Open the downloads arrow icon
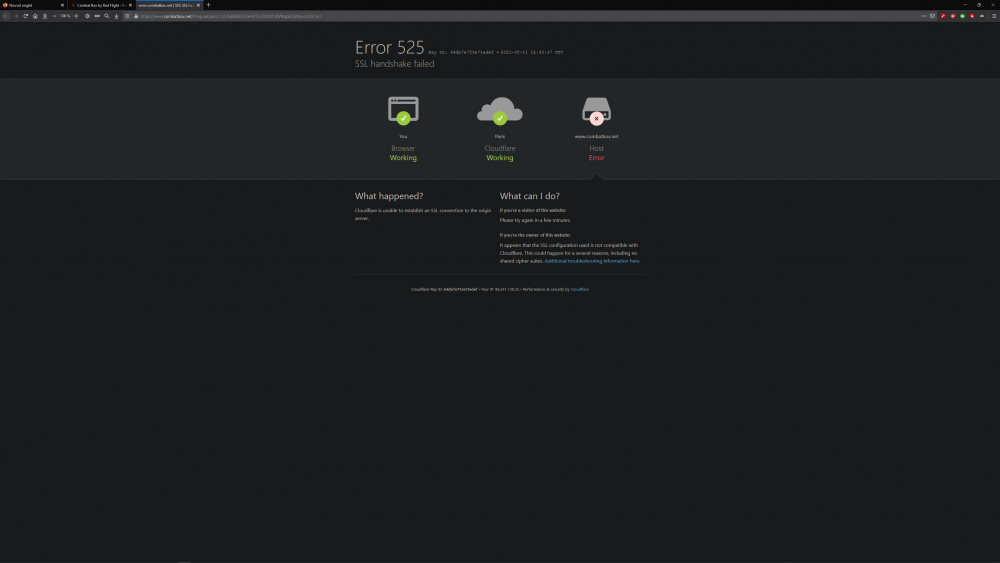The height and width of the screenshot is (563, 1000). pos(116,16)
